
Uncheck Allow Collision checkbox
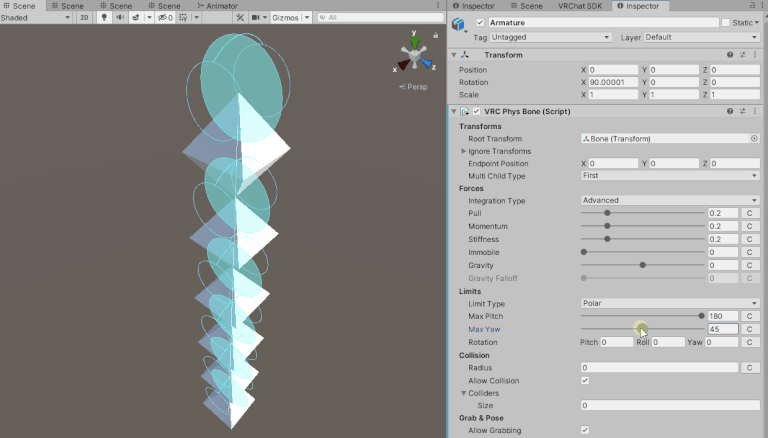585,381
